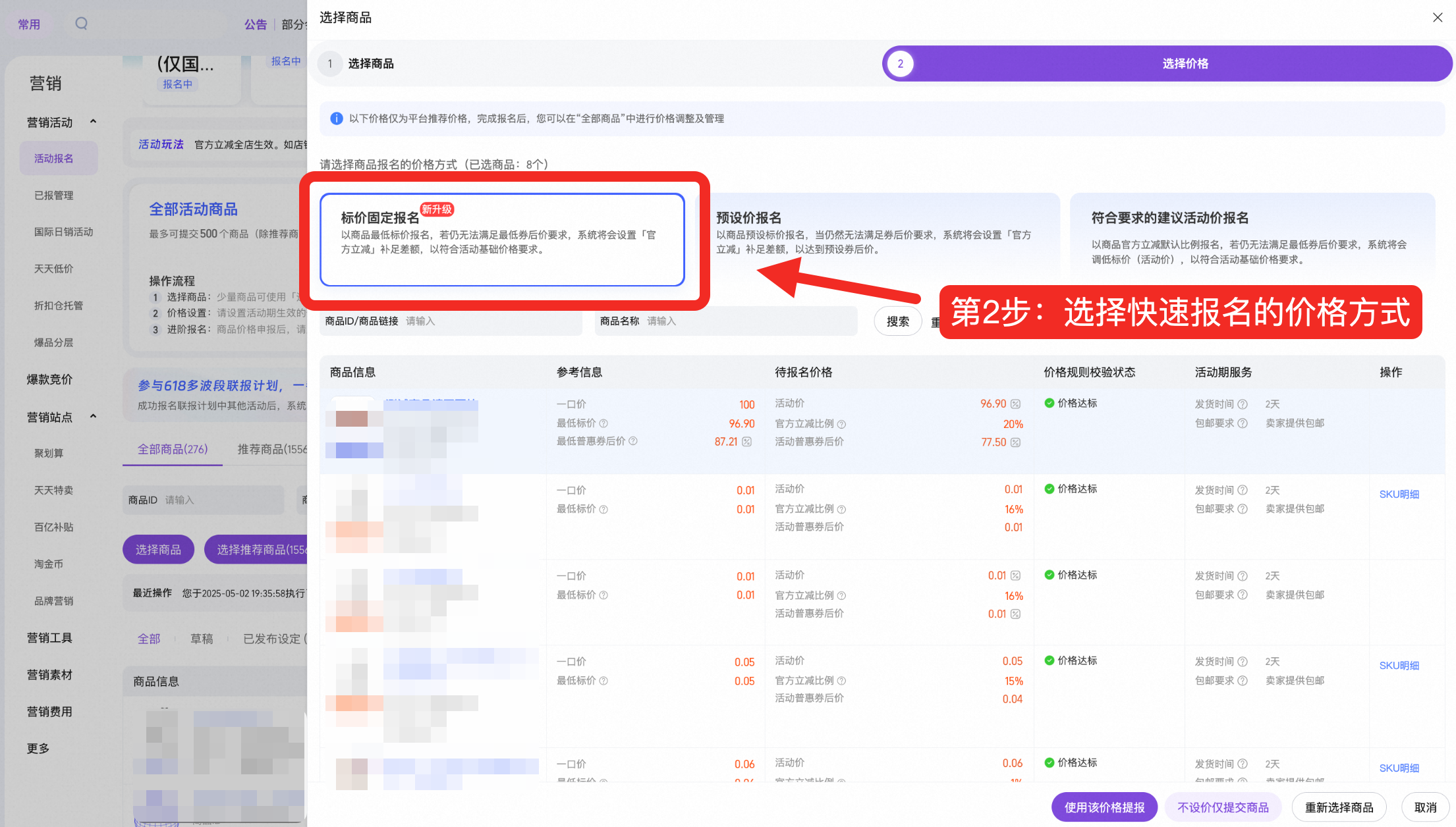The image size is (1456, 827).
Task: Click the 常用 tab at top left
Action: (x=29, y=24)
